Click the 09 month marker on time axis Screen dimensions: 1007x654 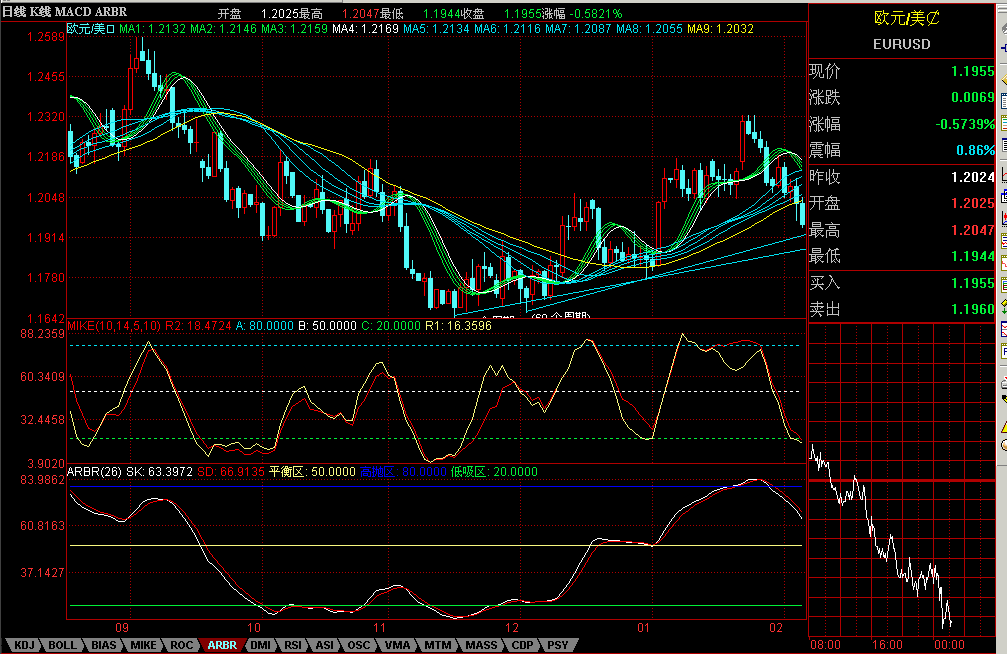(x=122, y=628)
